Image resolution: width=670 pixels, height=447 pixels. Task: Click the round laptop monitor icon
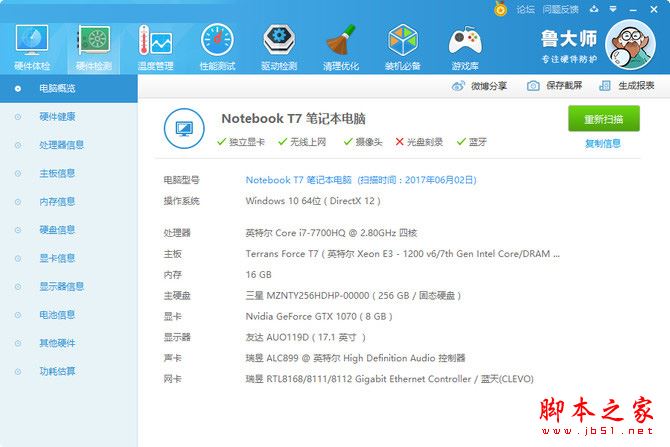click(x=184, y=128)
